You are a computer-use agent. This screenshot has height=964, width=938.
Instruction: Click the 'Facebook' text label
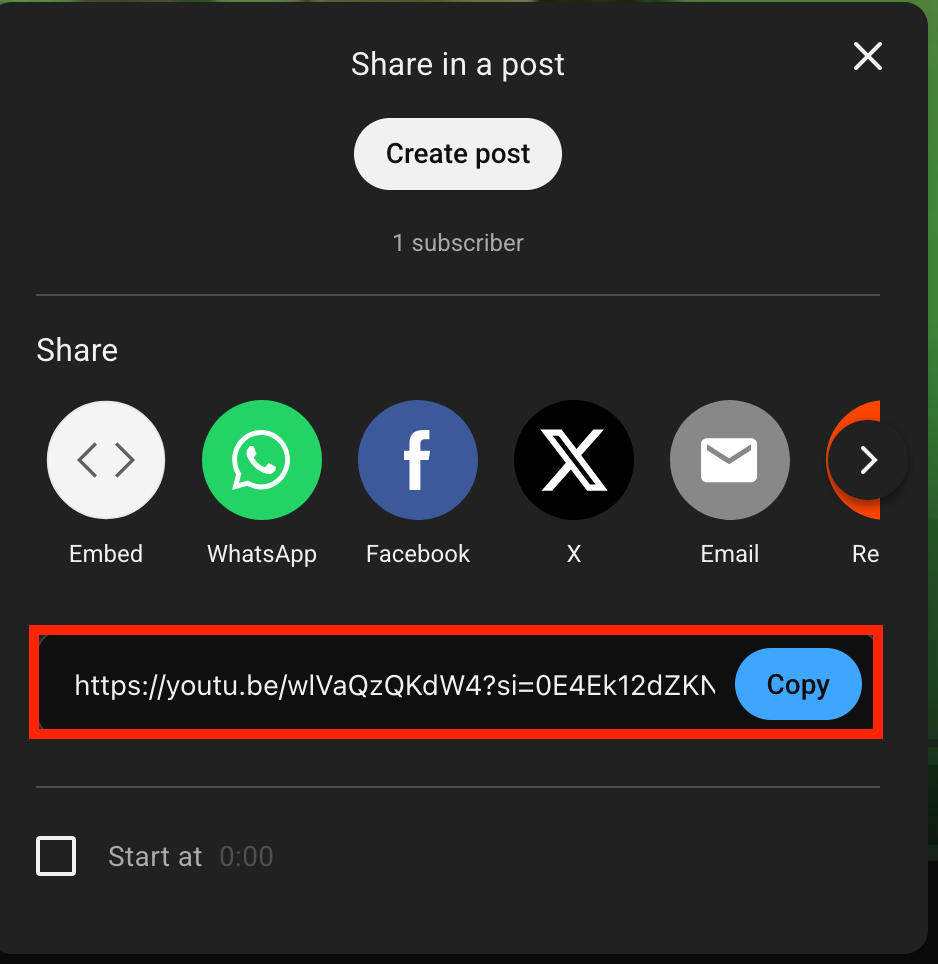pyautogui.click(x=418, y=554)
